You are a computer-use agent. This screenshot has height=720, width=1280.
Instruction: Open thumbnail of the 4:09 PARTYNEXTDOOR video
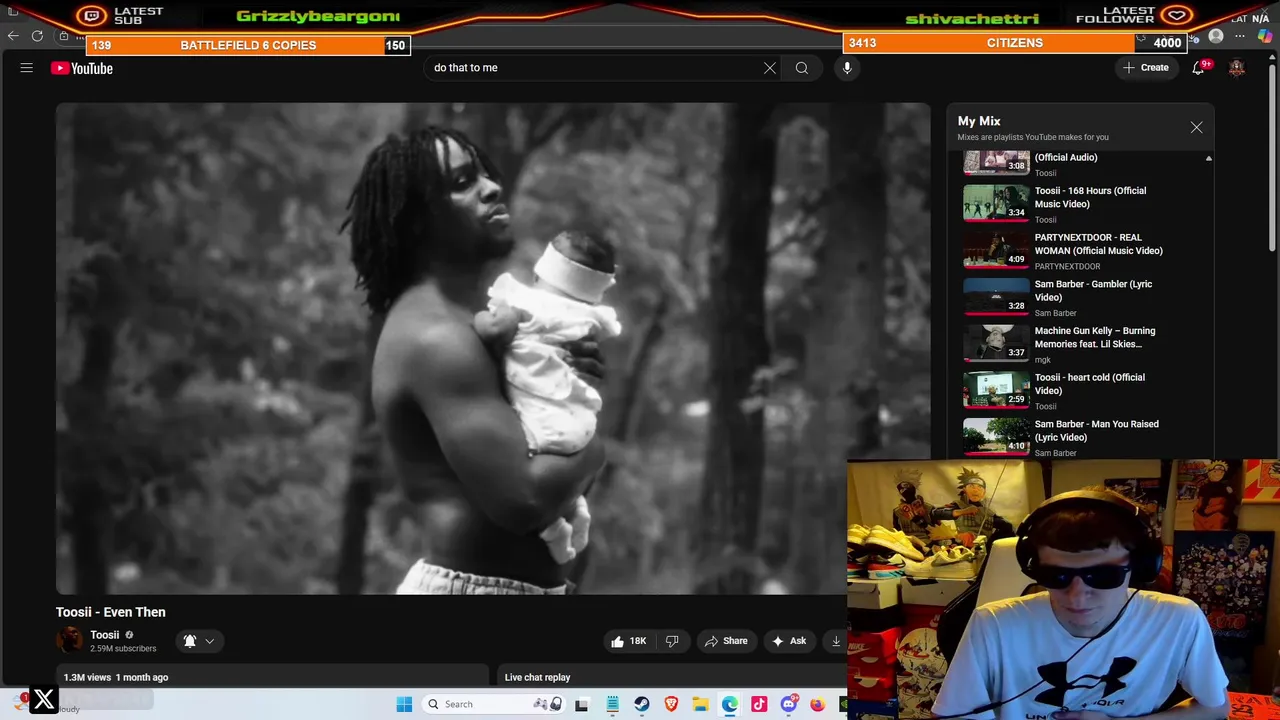pyautogui.click(x=996, y=250)
